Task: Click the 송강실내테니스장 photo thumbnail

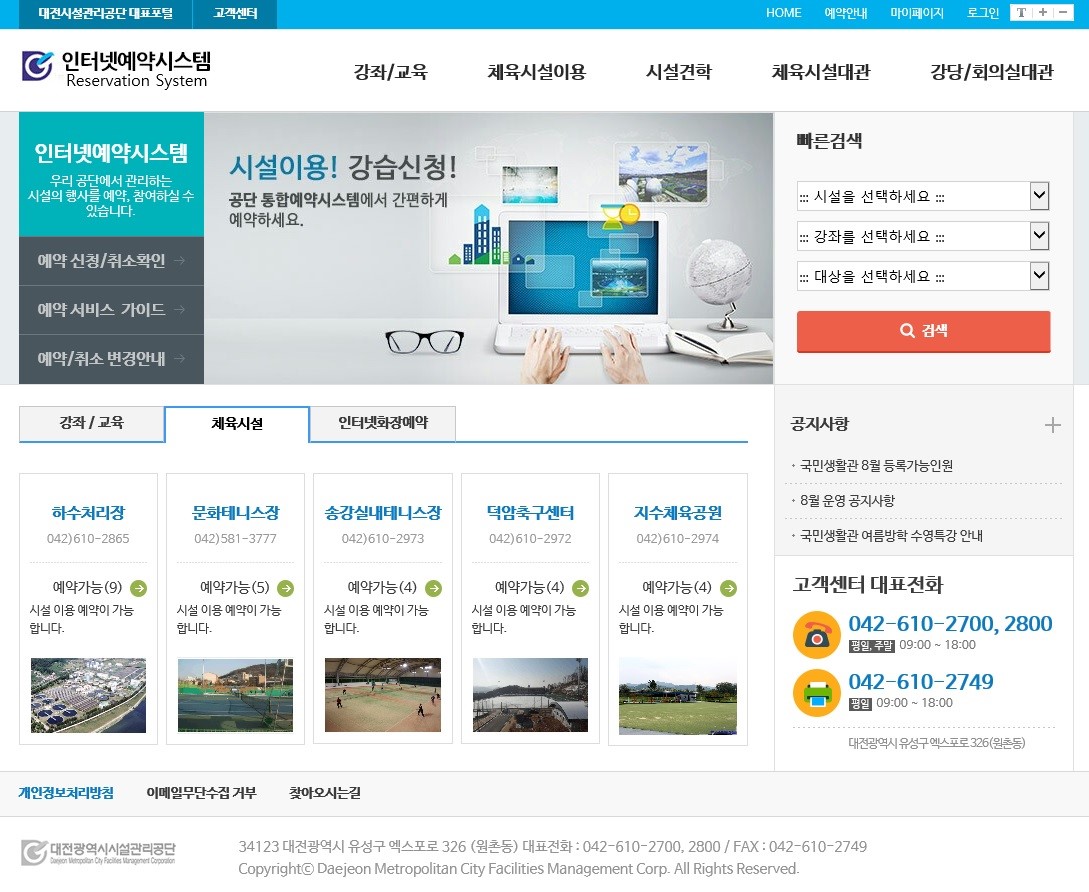Action: (x=382, y=694)
